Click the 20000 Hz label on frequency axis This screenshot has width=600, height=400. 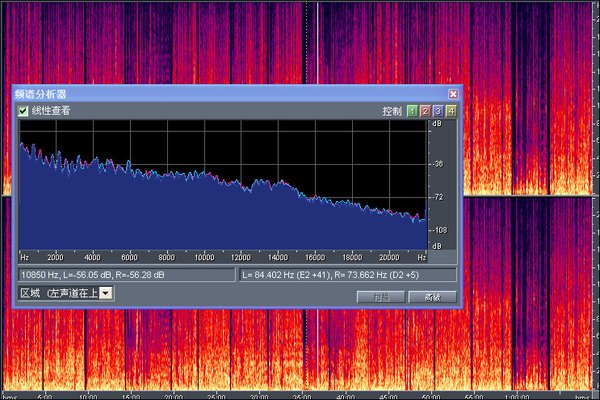388,256
